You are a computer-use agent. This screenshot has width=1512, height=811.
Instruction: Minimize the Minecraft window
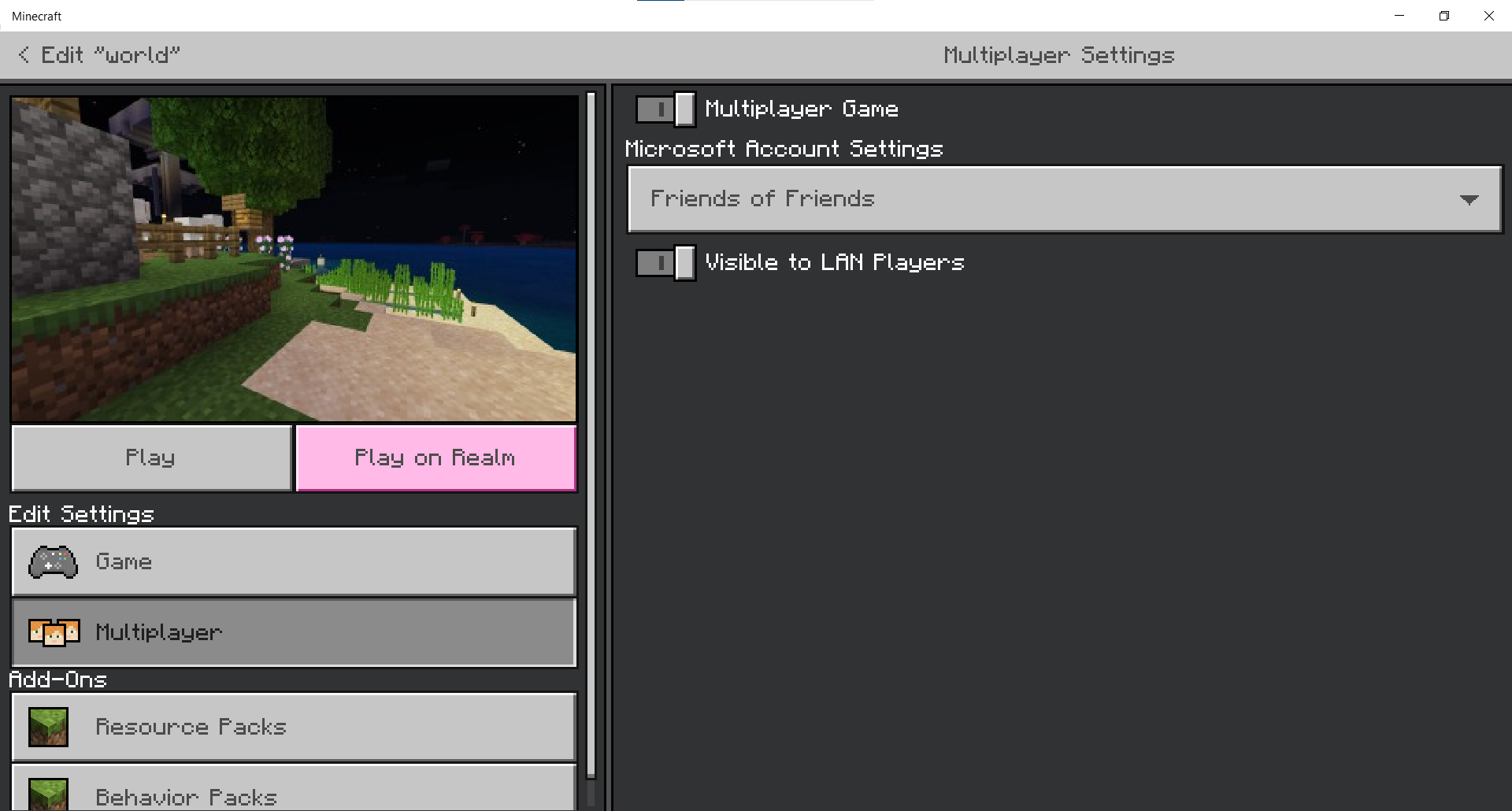pos(1399,16)
